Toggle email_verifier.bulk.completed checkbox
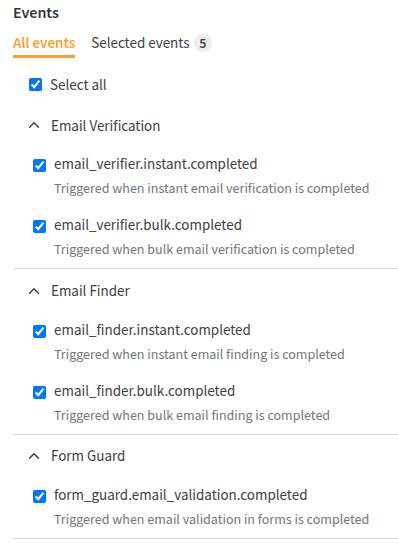The image size is (398, 547). click(39, 226)
